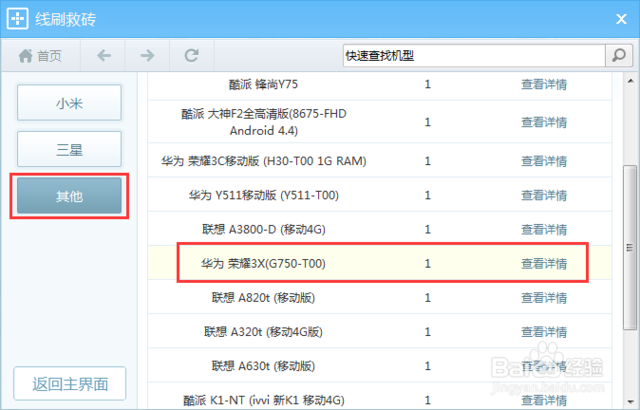
Task: Select the 三星 brand category
Action: click(69, 149)
